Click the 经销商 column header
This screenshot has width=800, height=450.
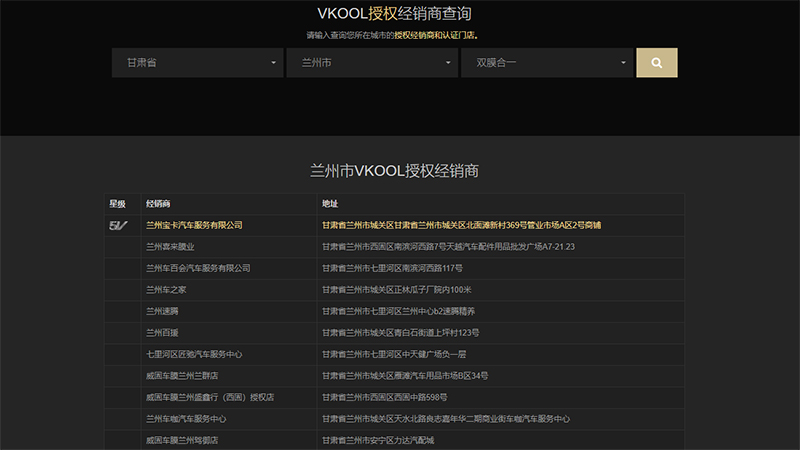[x=158, y=204]
